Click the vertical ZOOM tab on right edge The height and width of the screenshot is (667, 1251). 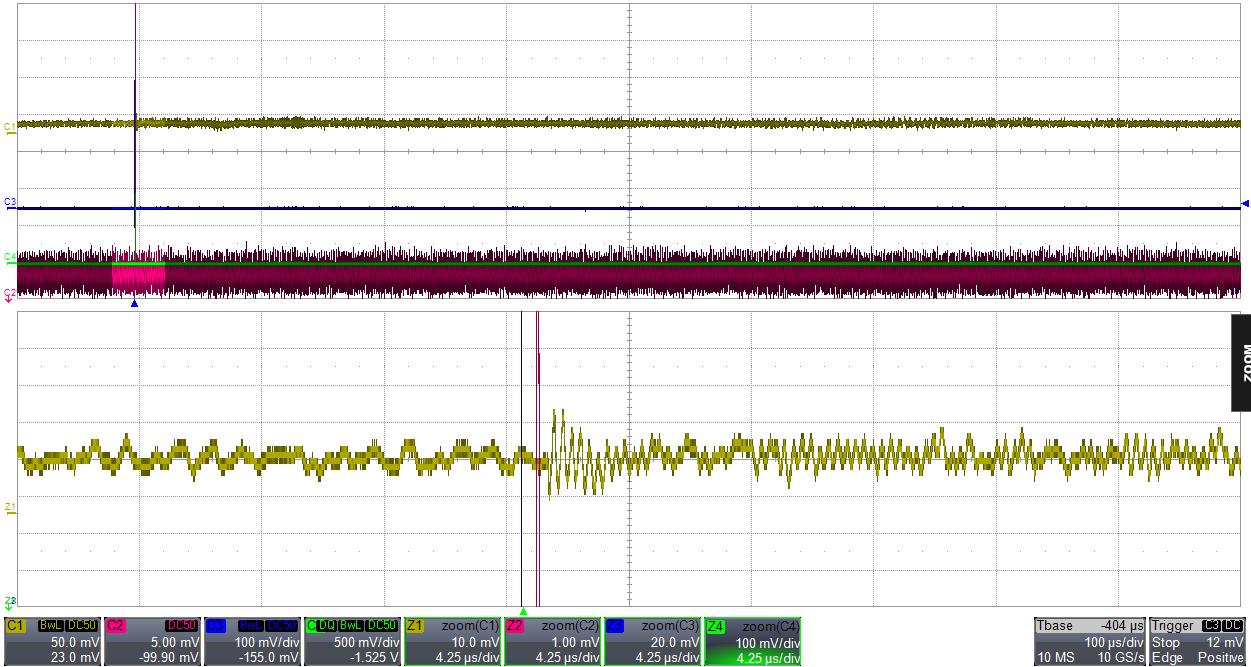[1241, 363]
